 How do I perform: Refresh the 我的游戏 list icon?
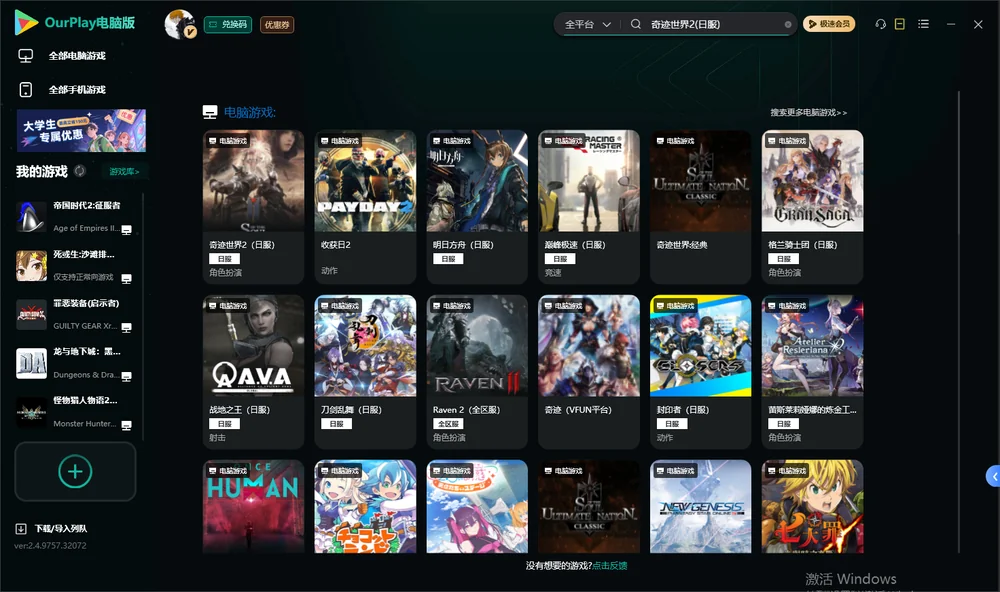click(x=80, y=171)
